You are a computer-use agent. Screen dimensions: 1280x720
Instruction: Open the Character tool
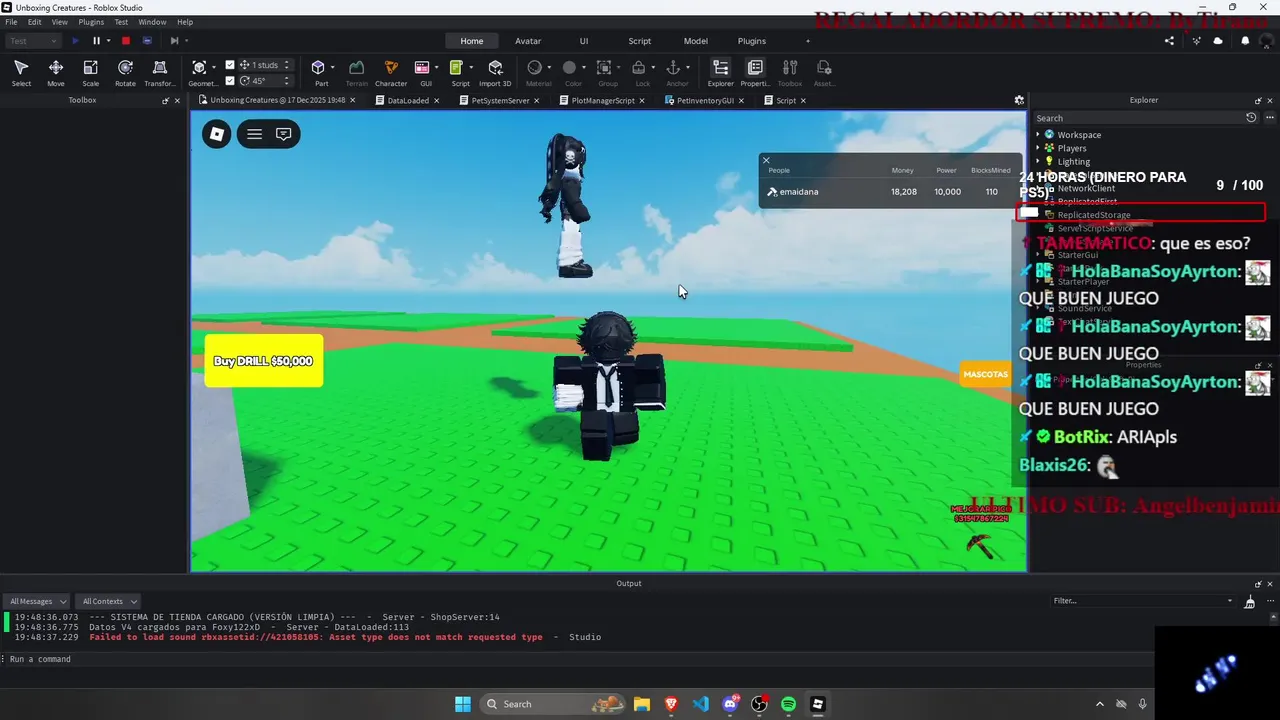point(391,72)
